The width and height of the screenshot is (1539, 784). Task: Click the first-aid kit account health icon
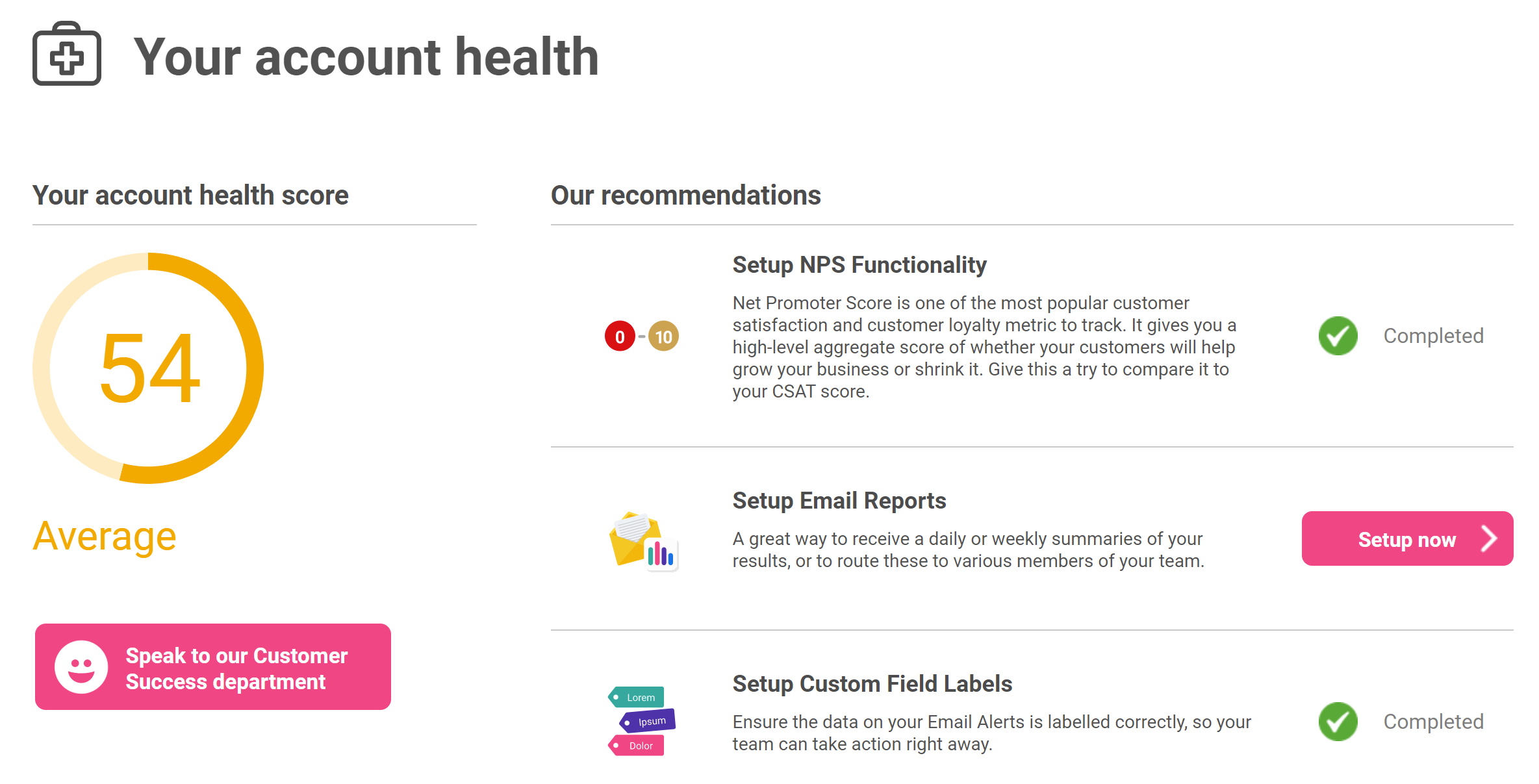(x=67, y=53)
